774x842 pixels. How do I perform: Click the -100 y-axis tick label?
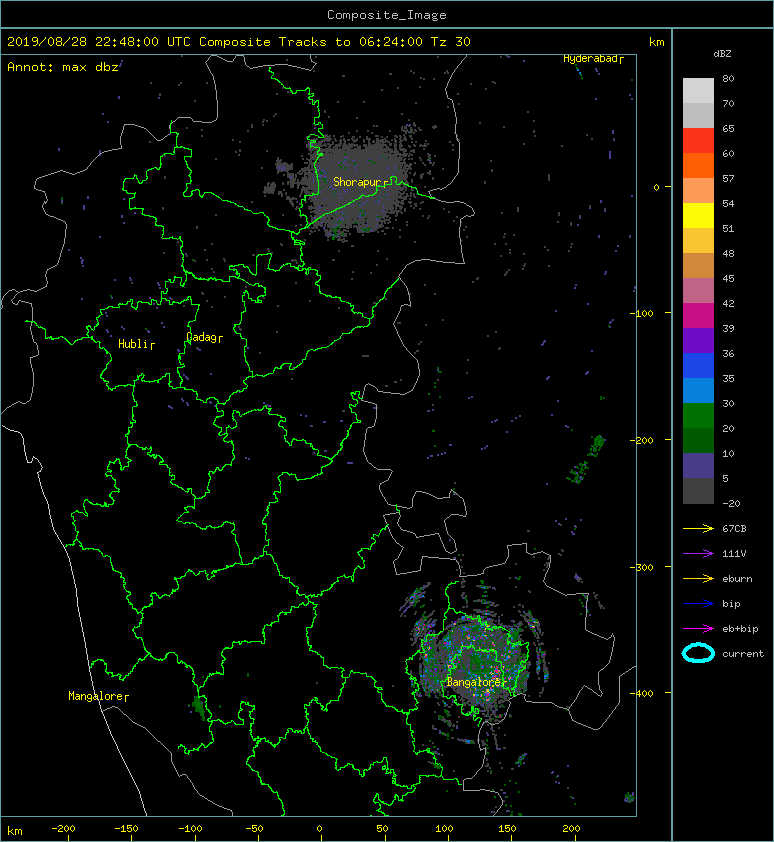point(641,313)
